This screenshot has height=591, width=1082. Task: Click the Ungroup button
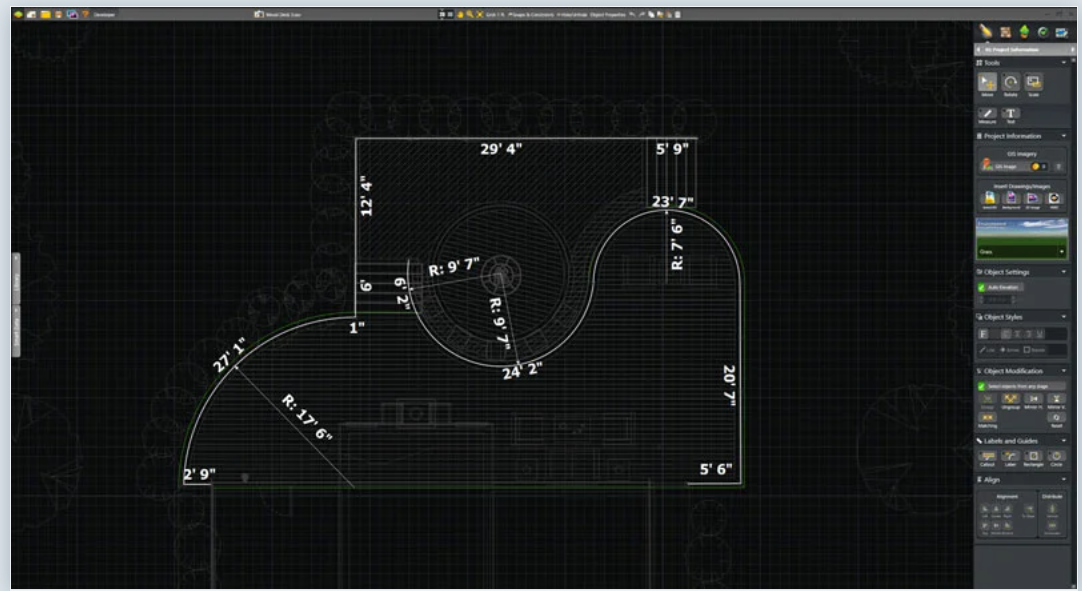coord(1010,401)
